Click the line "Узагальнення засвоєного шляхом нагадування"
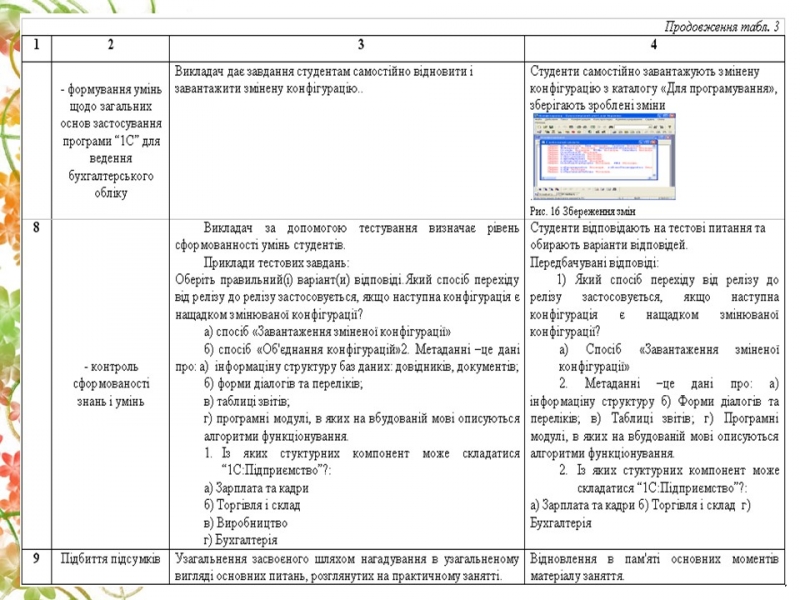Screen dimensions: 800x600 pyautogui.click(x=347, y=559)
